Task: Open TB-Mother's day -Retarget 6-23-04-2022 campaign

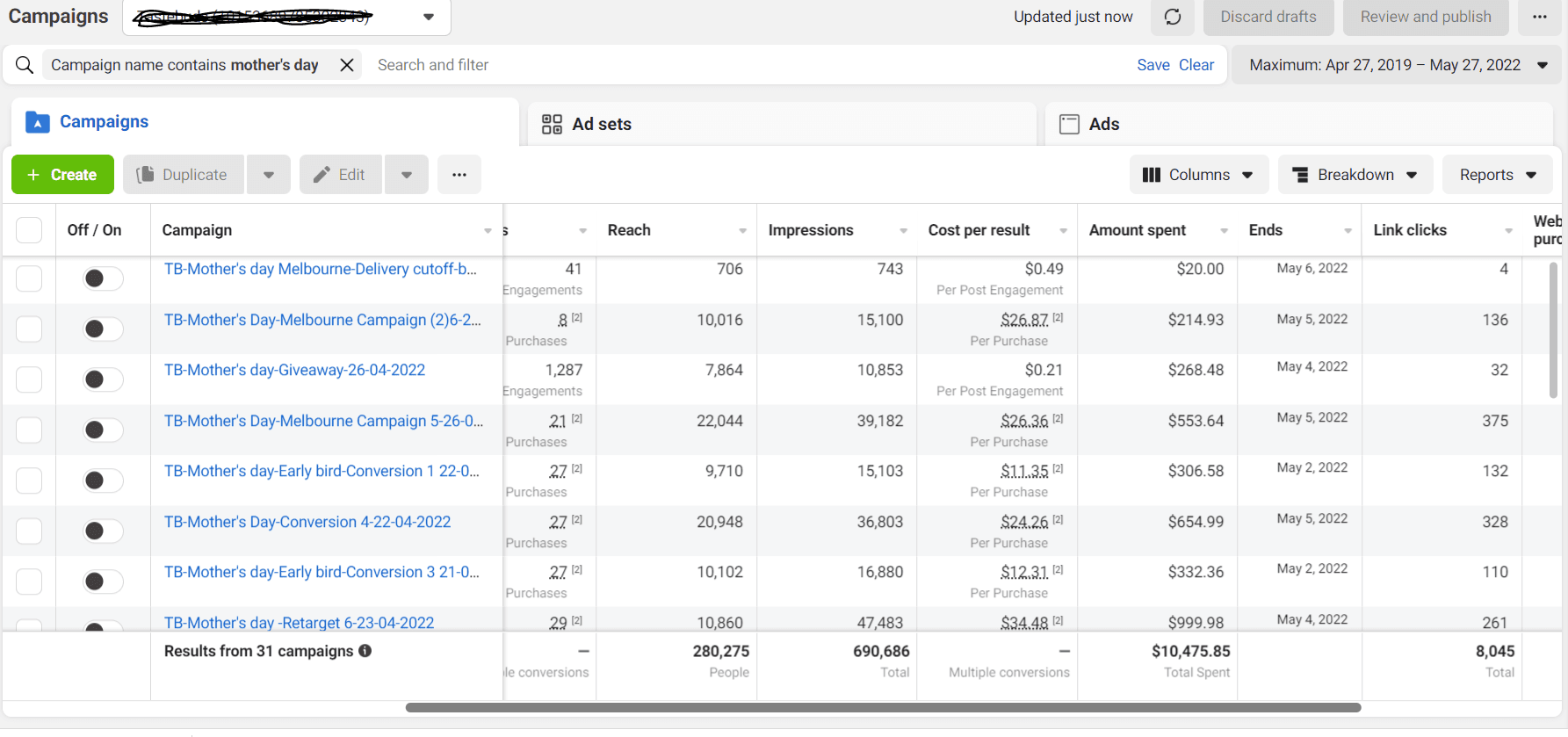Action: 299,622
